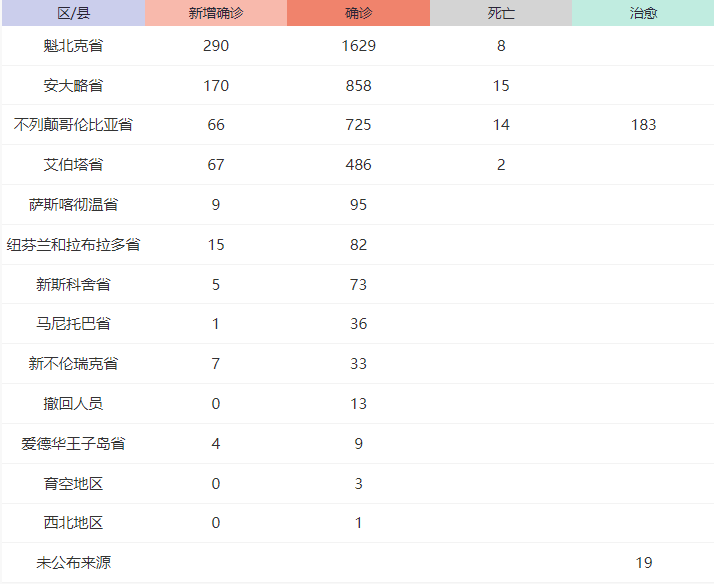Click the 19 recovered value for 未公布来源

[x=643, y=563]
